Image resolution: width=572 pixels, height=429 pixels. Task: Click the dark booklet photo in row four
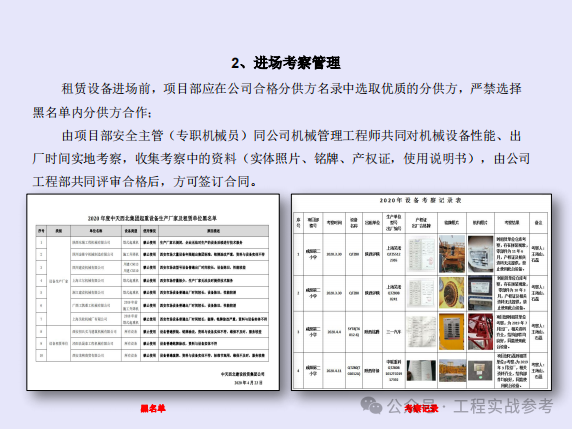pos(421,370)
